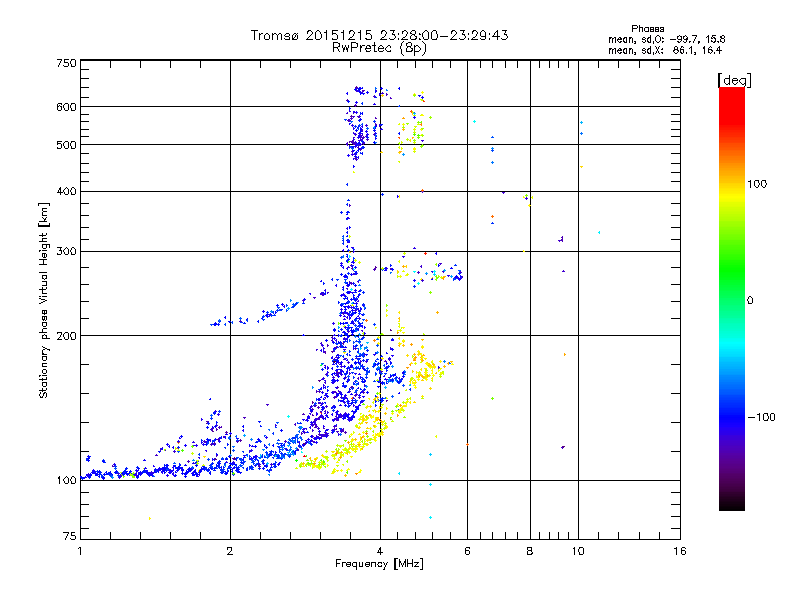Image resolution: width=800 pixels, height=600 pixels.
Task: Click the x-axis tick label '6'
Action: pyautogui.click(x=467, y=551)
